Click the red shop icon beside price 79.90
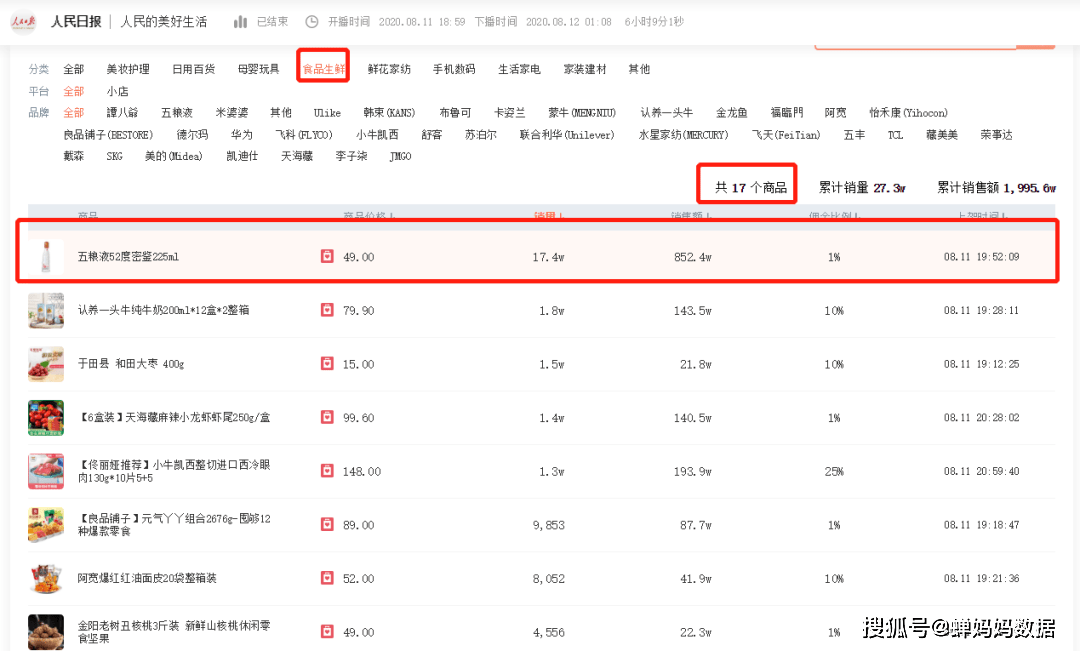This screenshot has height=651, width=1080. point(326,310)
